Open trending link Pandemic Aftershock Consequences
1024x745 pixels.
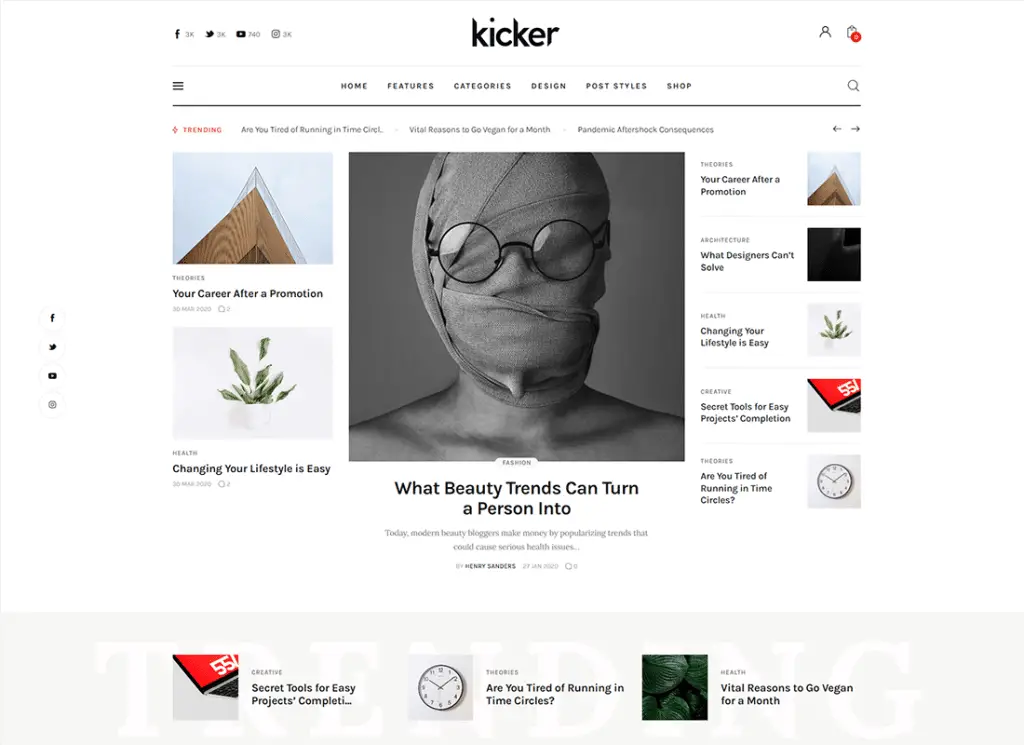click(x=645, y=129)
